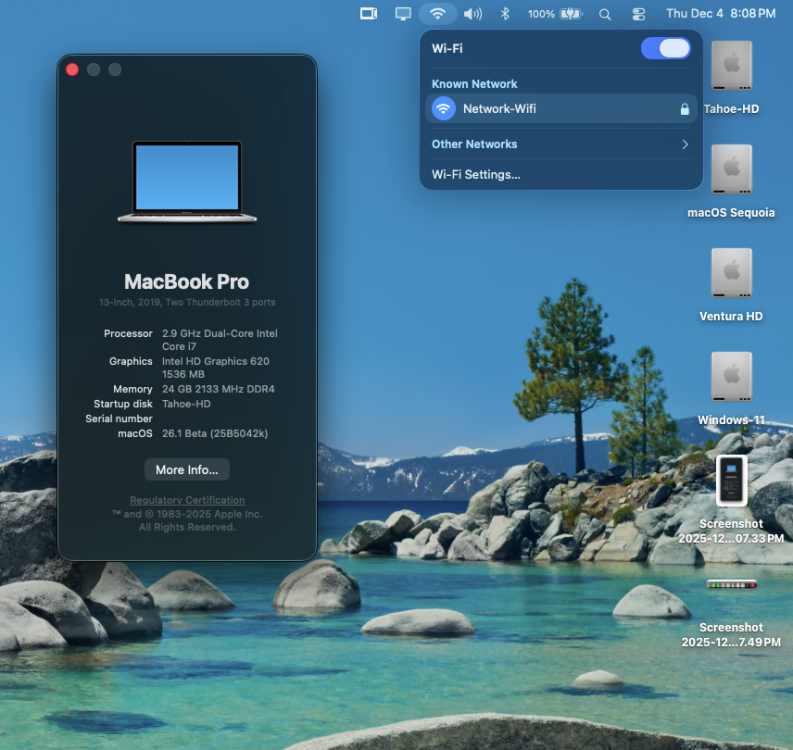Click the MacBook Pro title text

coord(187,282)
